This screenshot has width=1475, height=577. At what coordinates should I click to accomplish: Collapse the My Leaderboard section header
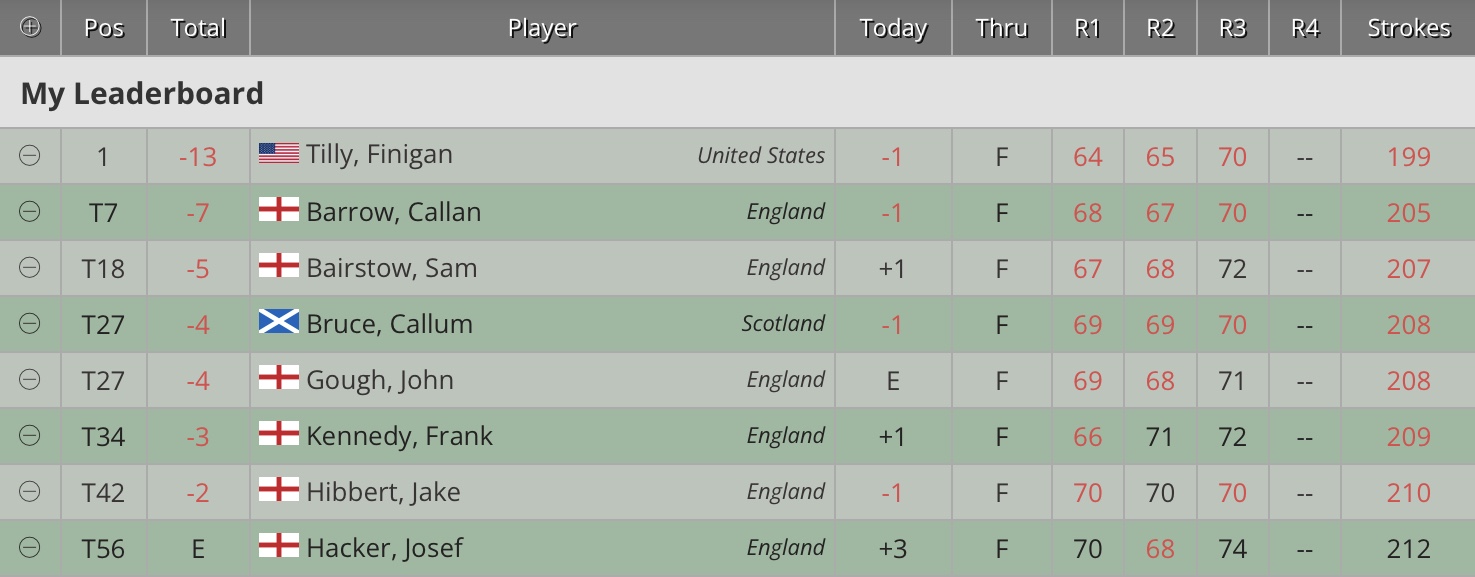(142, 94)
